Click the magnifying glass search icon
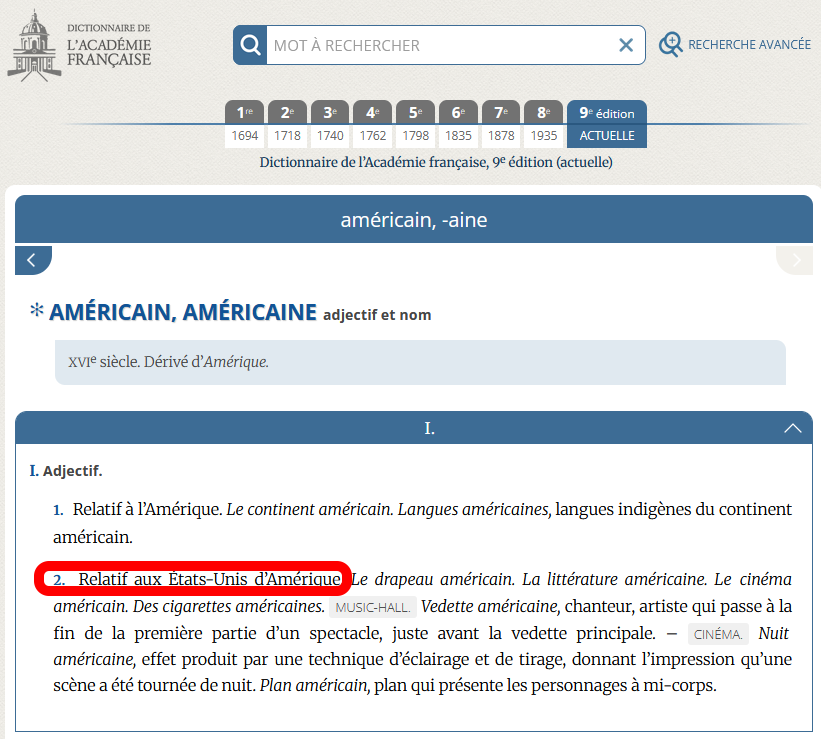821x739 pixels. click(250, 45)
